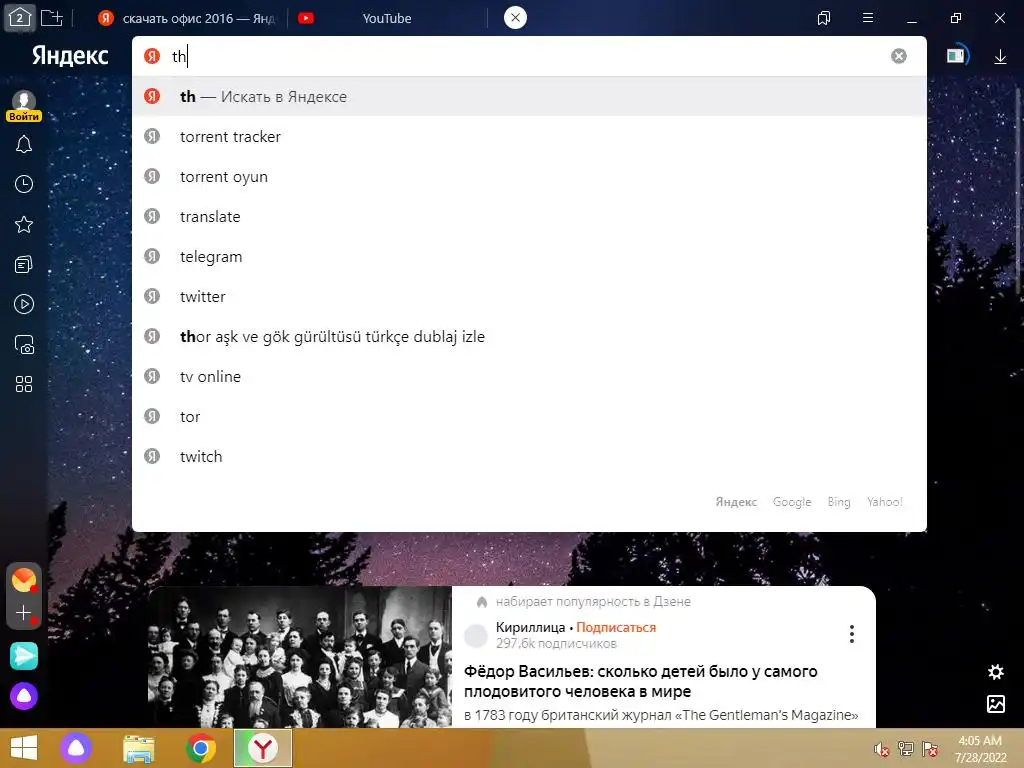Open the browser hamburger menu
Image resolution: width=1024 pixels, height=768 pixels.
[x=868, y=18]
